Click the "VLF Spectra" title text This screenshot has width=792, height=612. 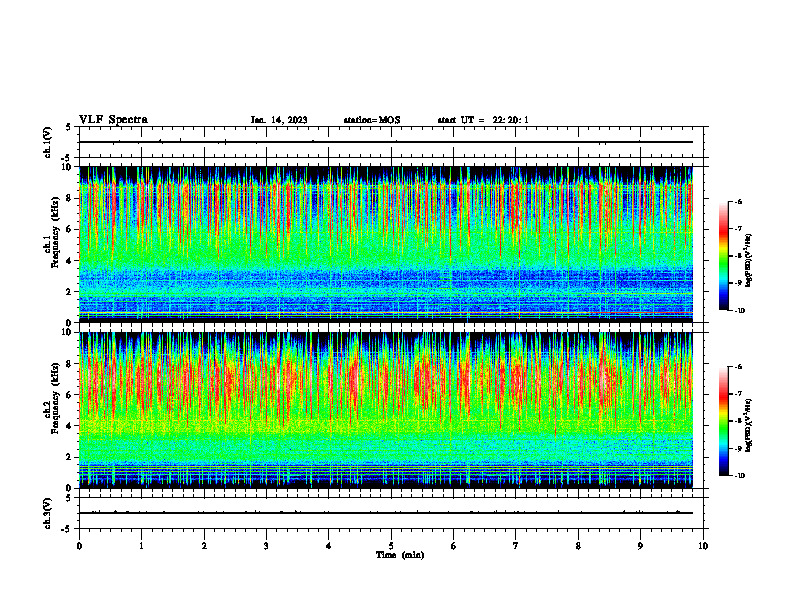coord(113,120)
